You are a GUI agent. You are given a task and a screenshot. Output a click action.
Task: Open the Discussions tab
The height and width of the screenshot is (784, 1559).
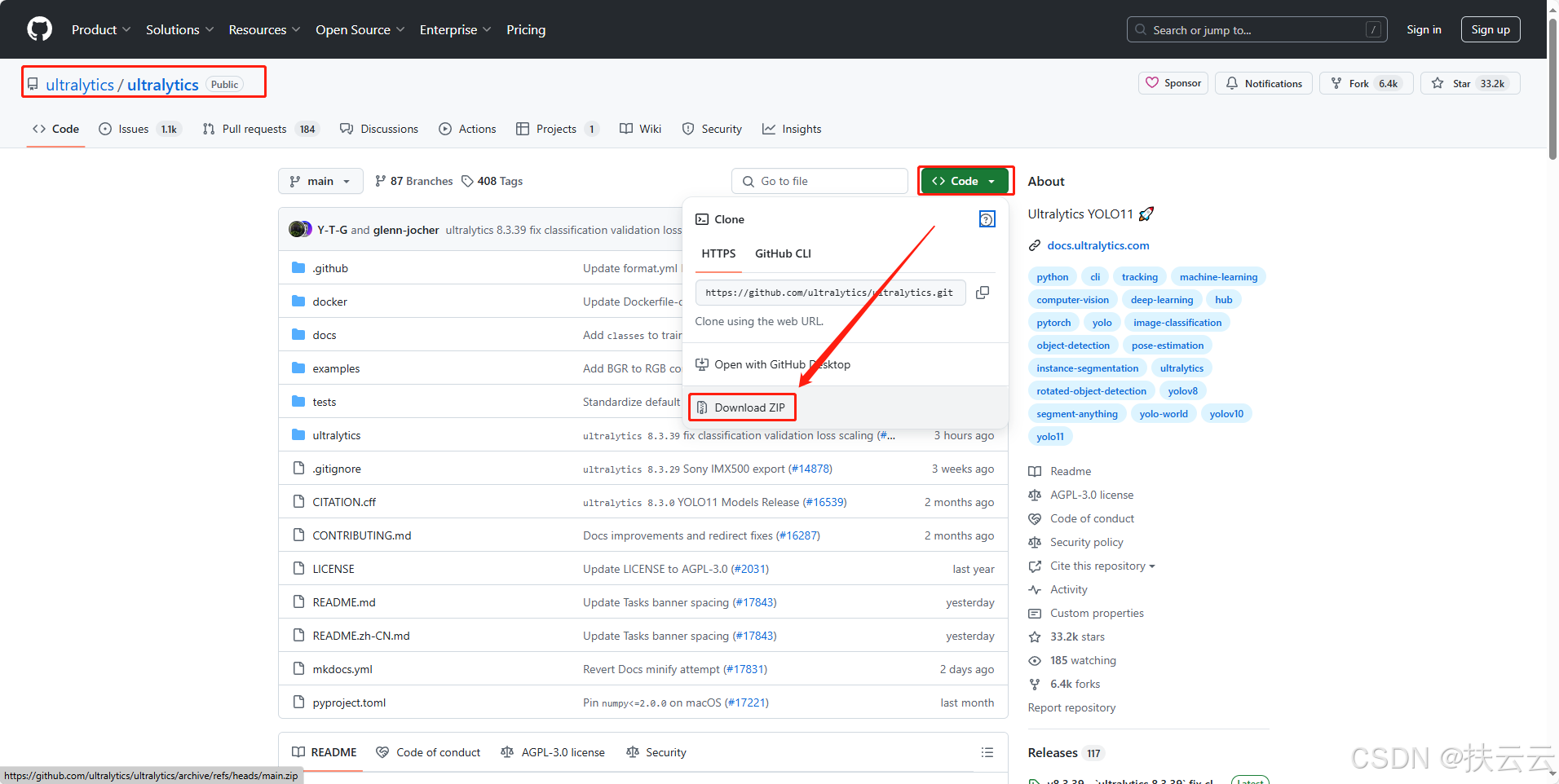(x=379, y=129)
